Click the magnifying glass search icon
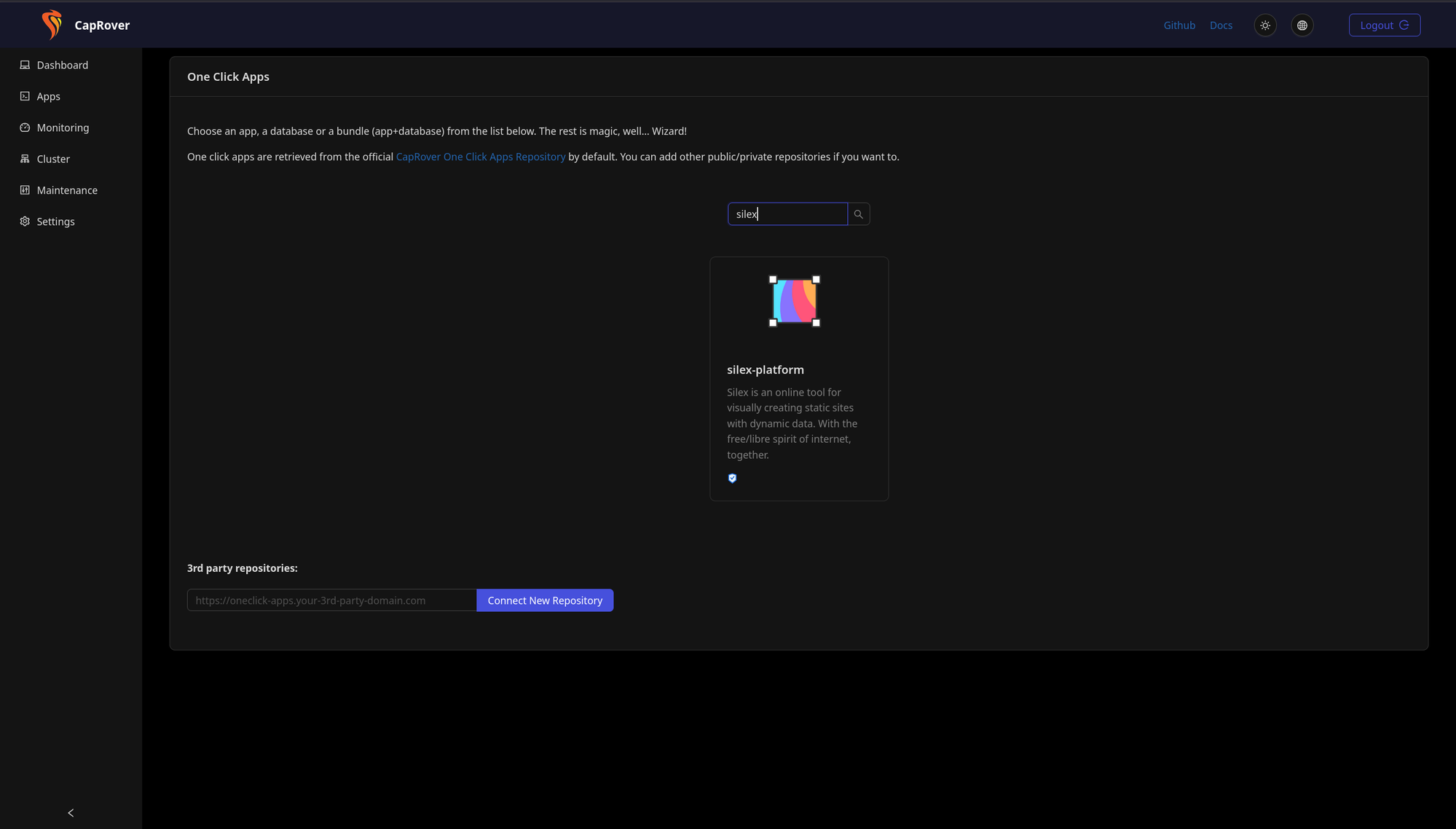 pos(859,213)
